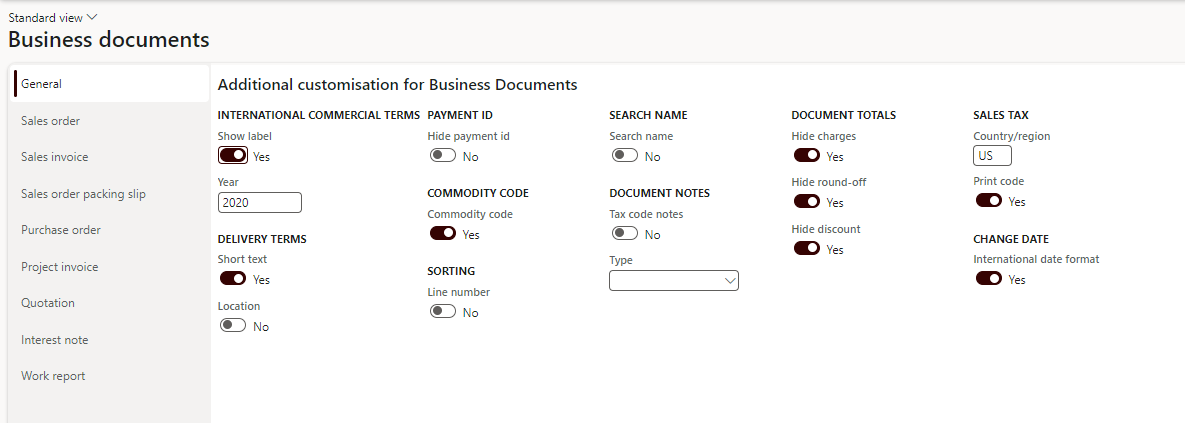Click the PAYMENT ID heading

click(460, 116)
